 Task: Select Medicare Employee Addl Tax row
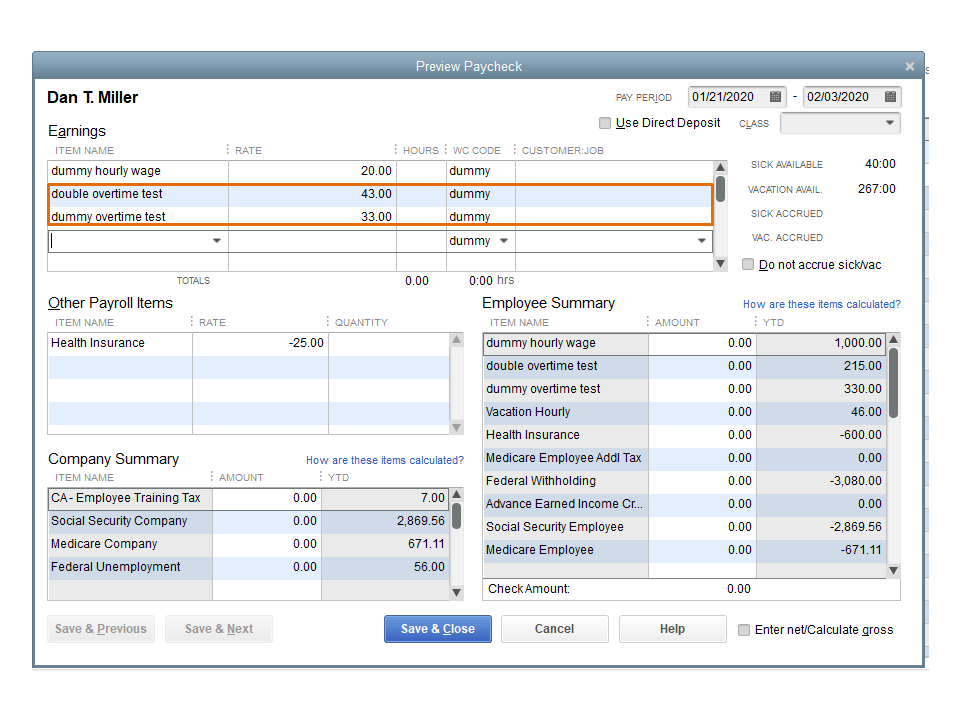[x=683, y=458]
